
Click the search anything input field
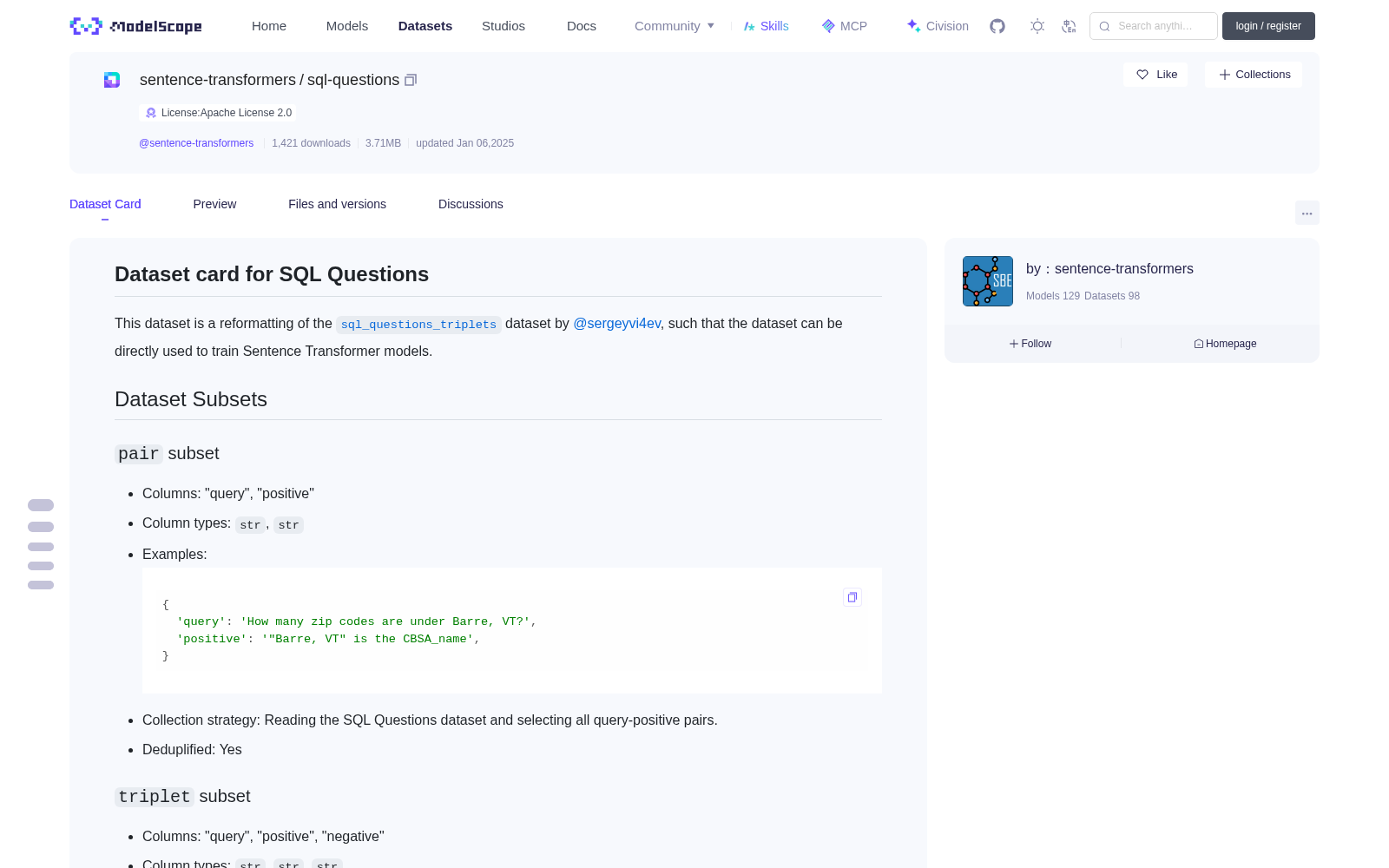point(1154,26)
